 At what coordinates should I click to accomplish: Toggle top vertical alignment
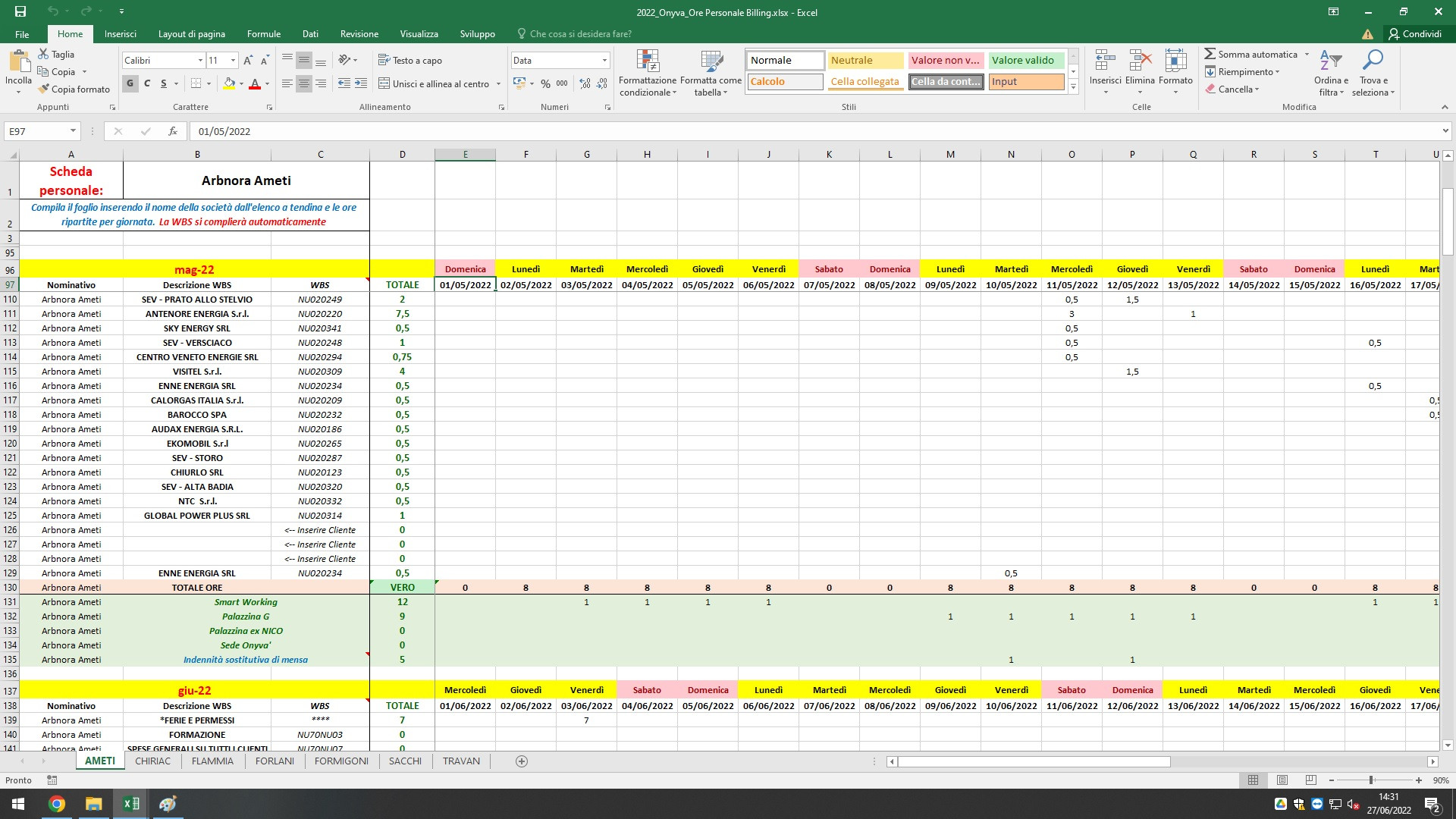(x=287, y=60)
